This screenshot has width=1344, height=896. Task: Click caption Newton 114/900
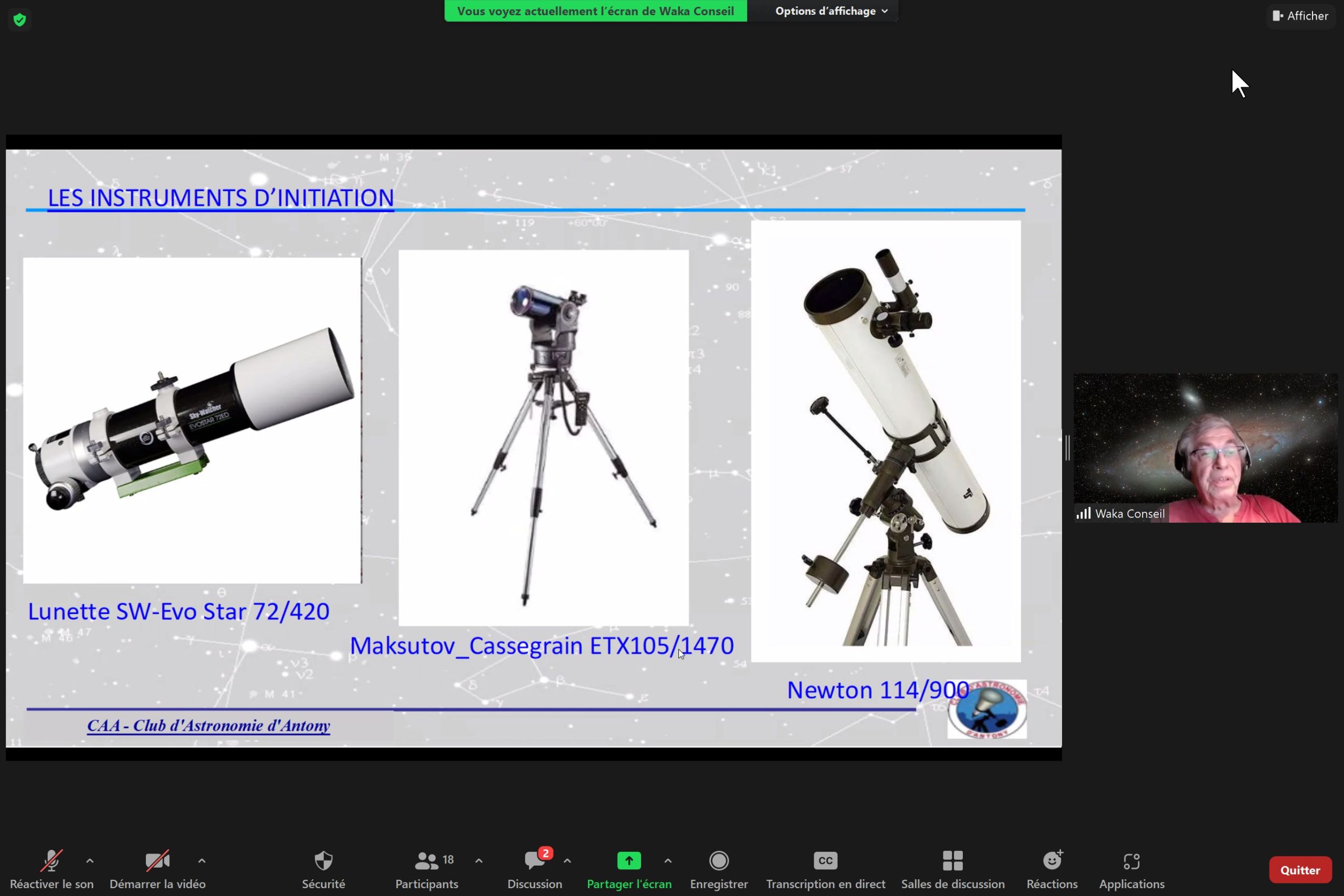[x=878, y=690]
